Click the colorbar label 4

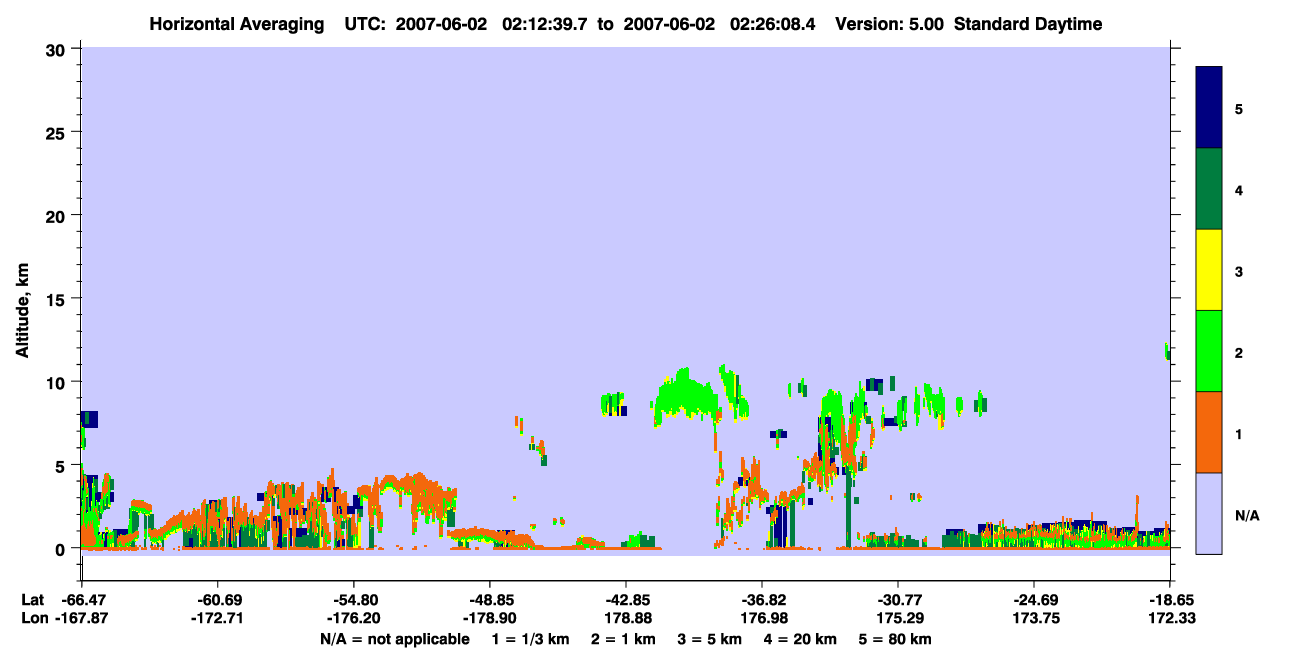1239,189
